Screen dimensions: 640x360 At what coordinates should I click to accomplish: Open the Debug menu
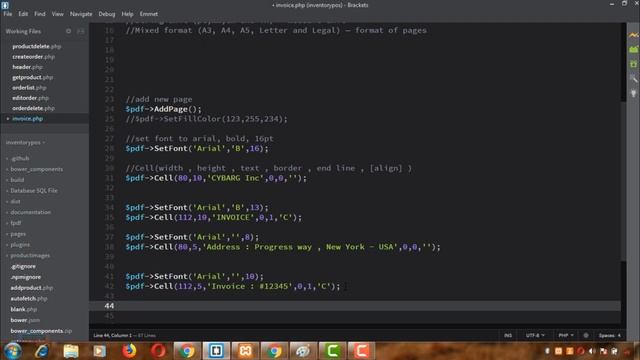click(107, 14)
